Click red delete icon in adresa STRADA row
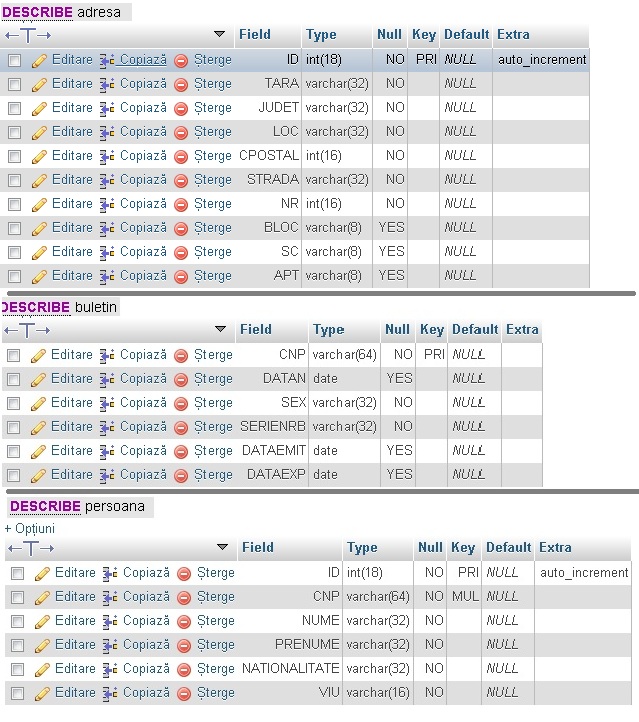 click(181, 180)
